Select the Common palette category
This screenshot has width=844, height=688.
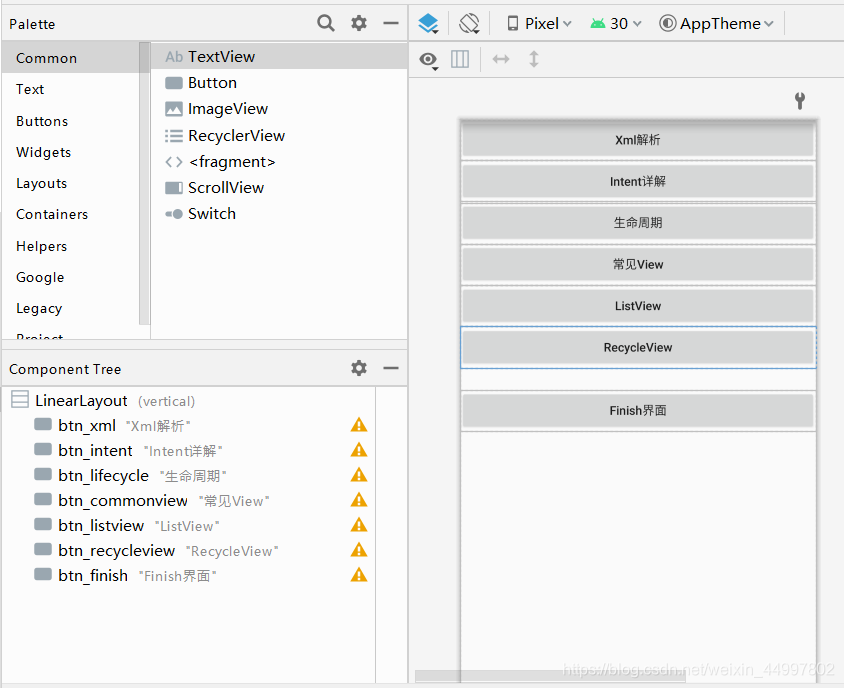click(71, 58)
